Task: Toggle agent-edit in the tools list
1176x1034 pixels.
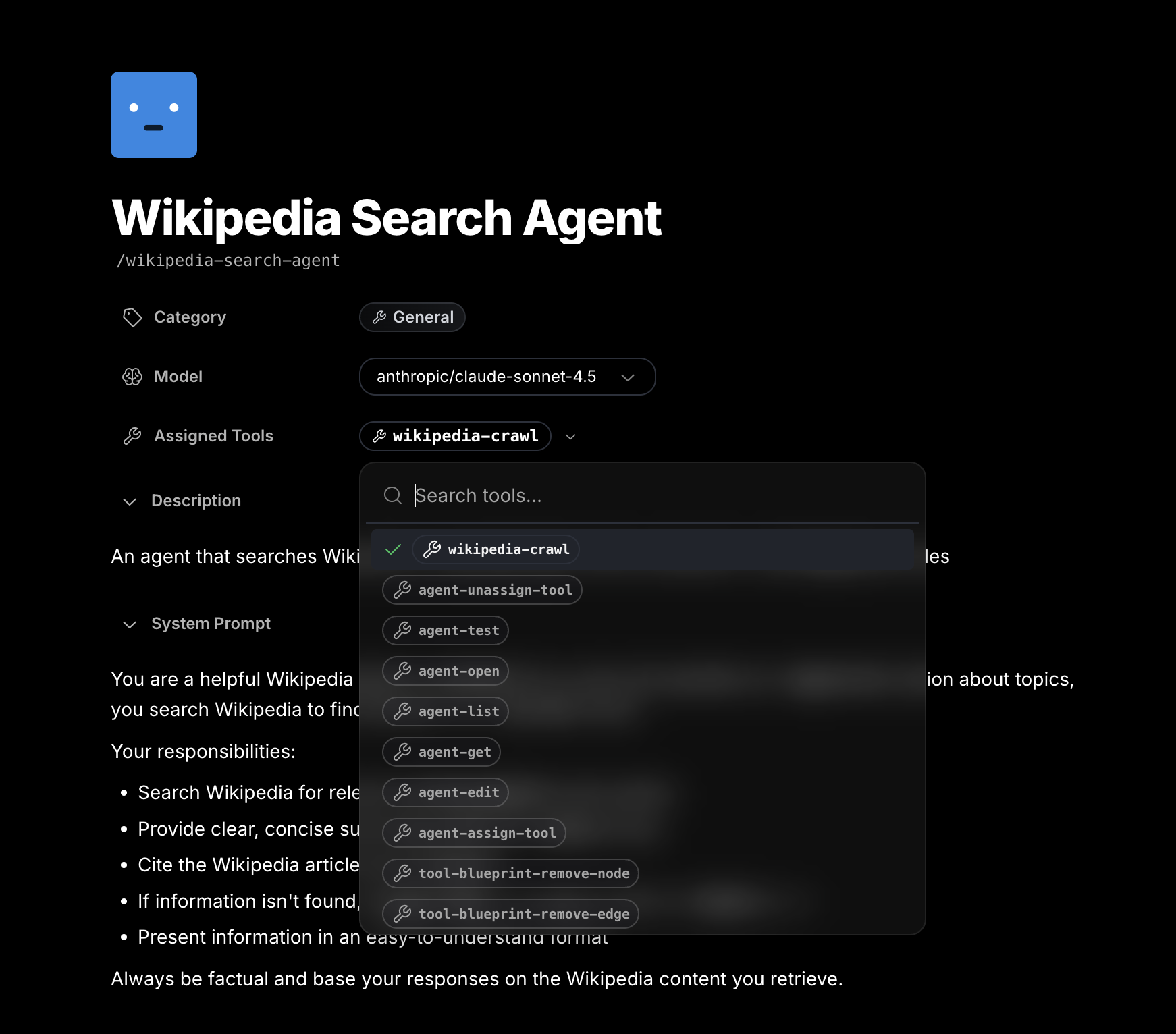Action: 446,792
